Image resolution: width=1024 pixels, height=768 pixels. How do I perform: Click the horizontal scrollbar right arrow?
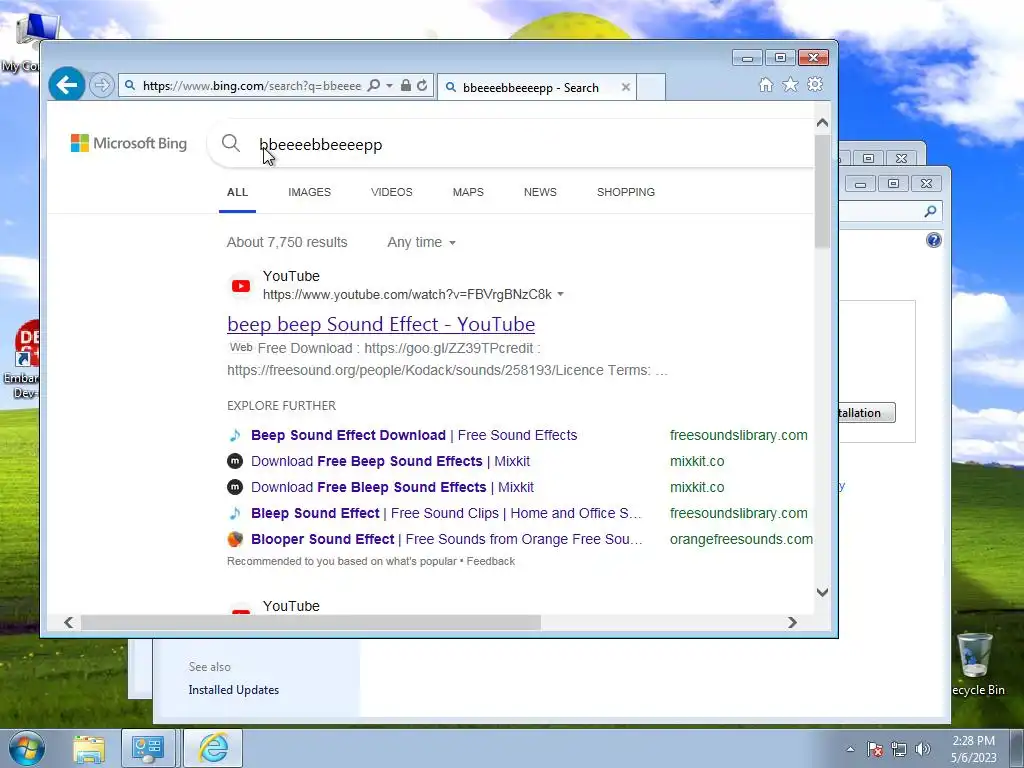(792, 622)
